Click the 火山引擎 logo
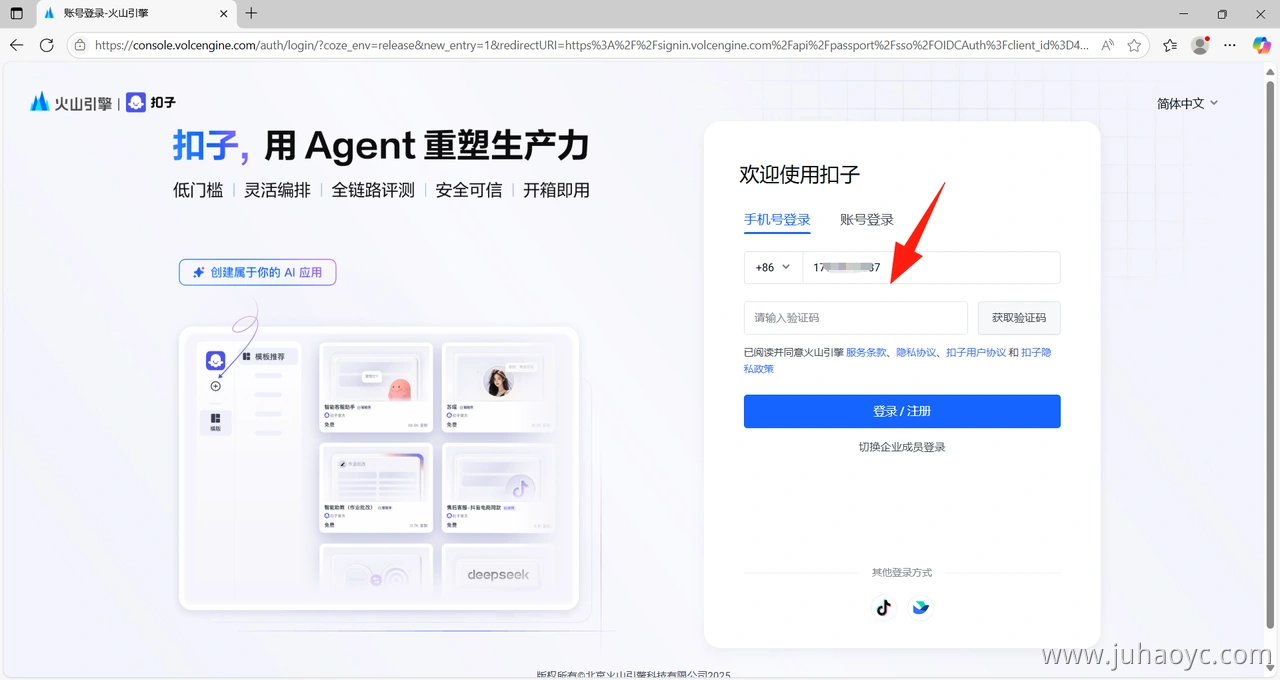The image size is (1280, 680). coord(71,103)
